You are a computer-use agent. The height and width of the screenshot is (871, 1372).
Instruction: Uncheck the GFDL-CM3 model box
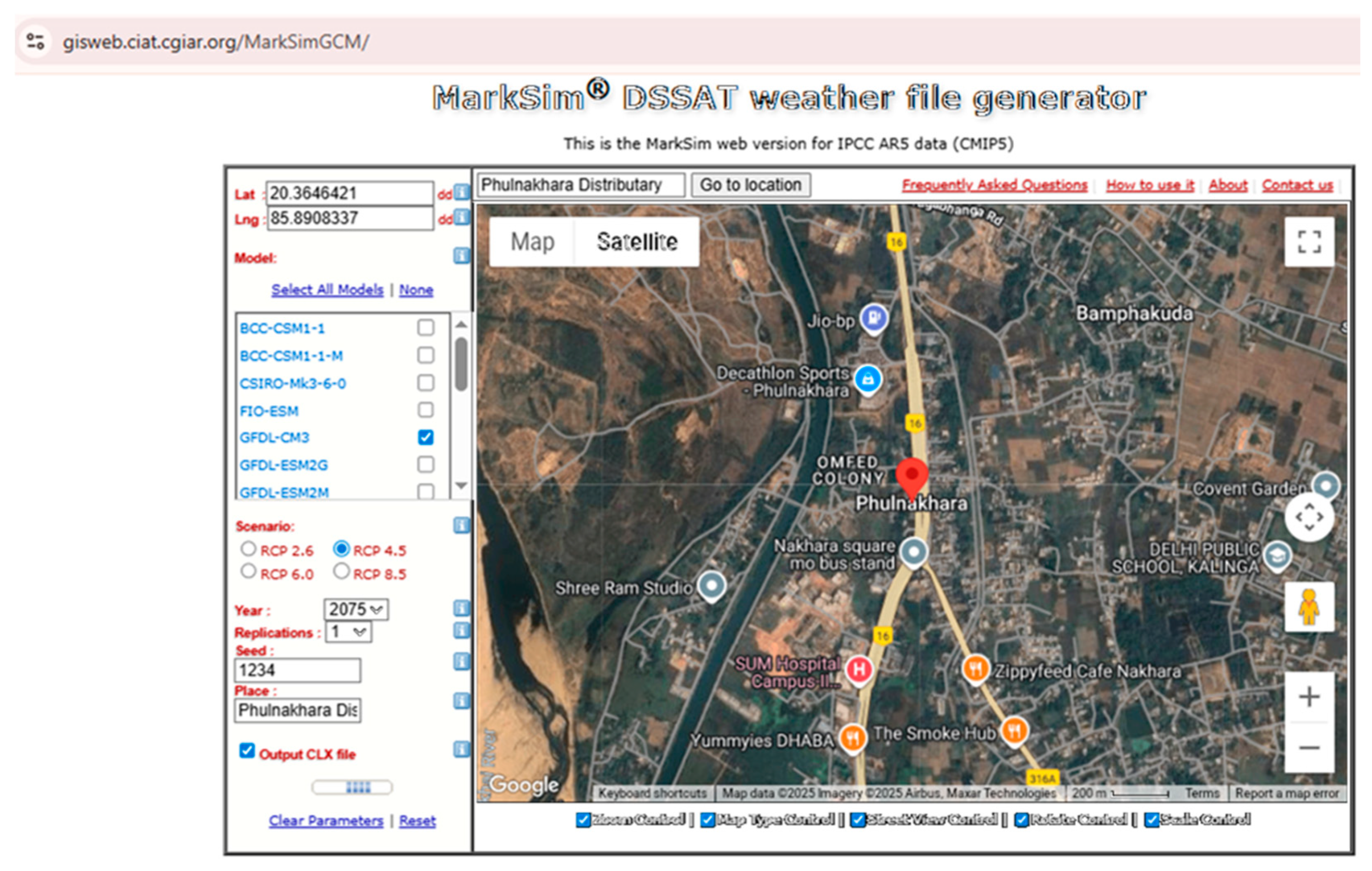pyautogui.click(x=426, y=437)
